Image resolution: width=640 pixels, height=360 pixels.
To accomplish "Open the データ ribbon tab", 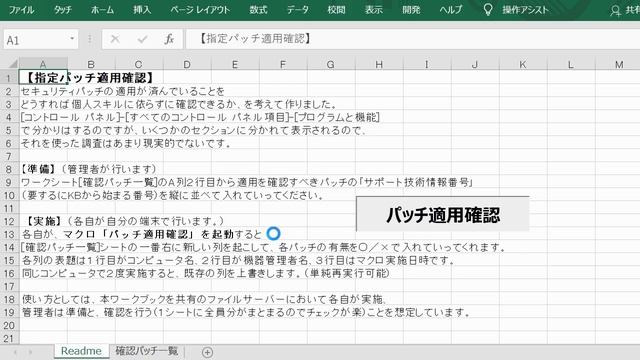I will click(x=297, y=10).
